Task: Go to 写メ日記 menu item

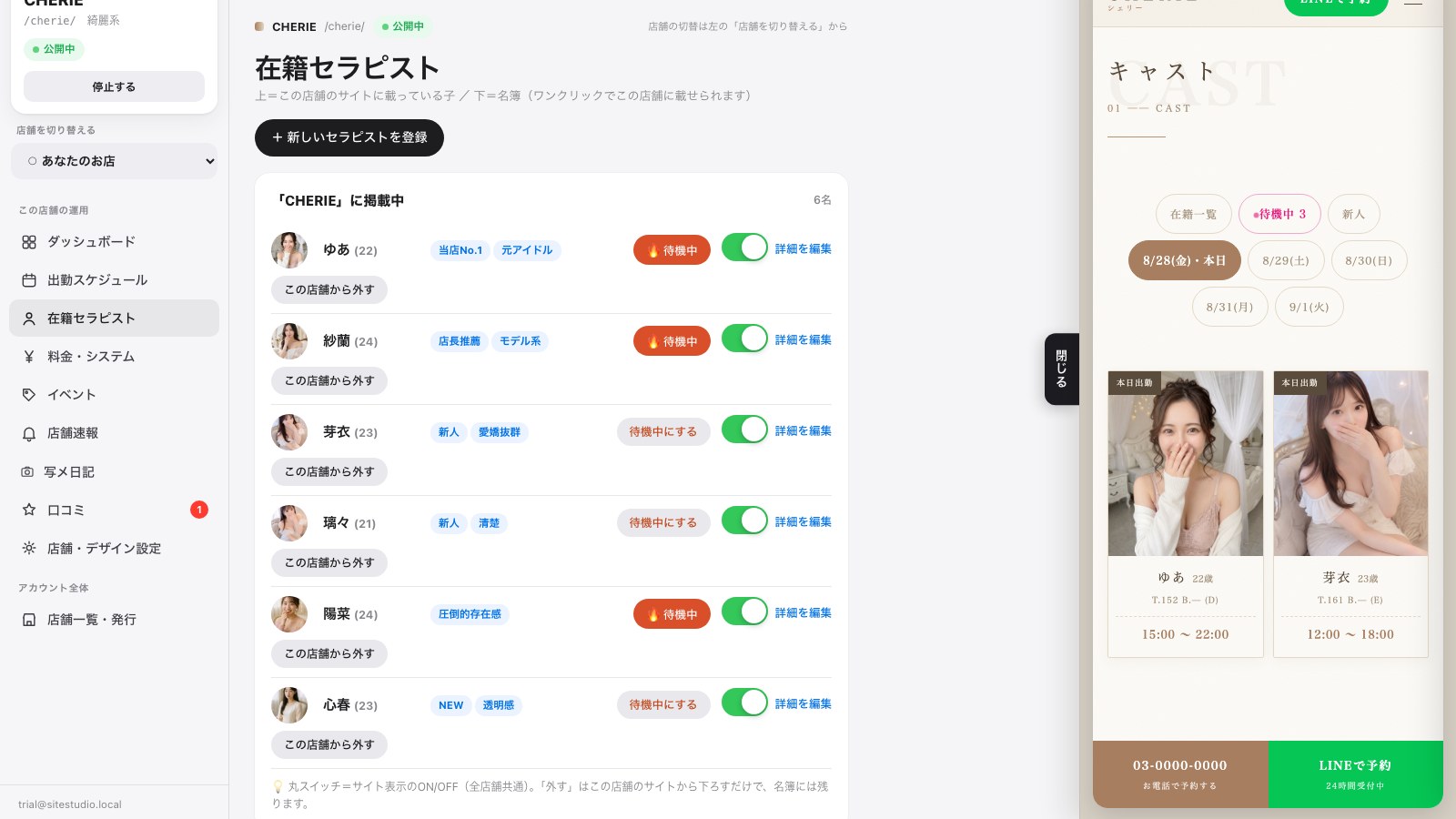Action: 114,472
